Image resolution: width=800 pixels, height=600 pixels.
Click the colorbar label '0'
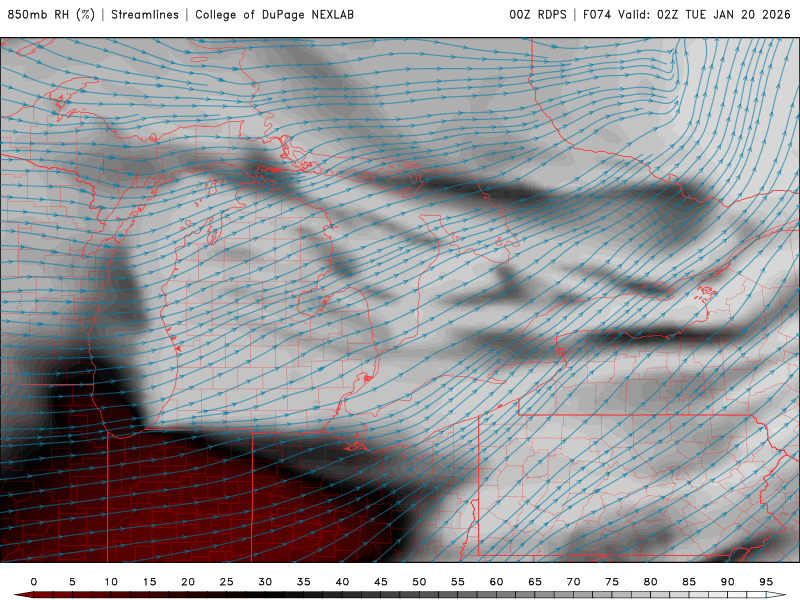(34, 582)
